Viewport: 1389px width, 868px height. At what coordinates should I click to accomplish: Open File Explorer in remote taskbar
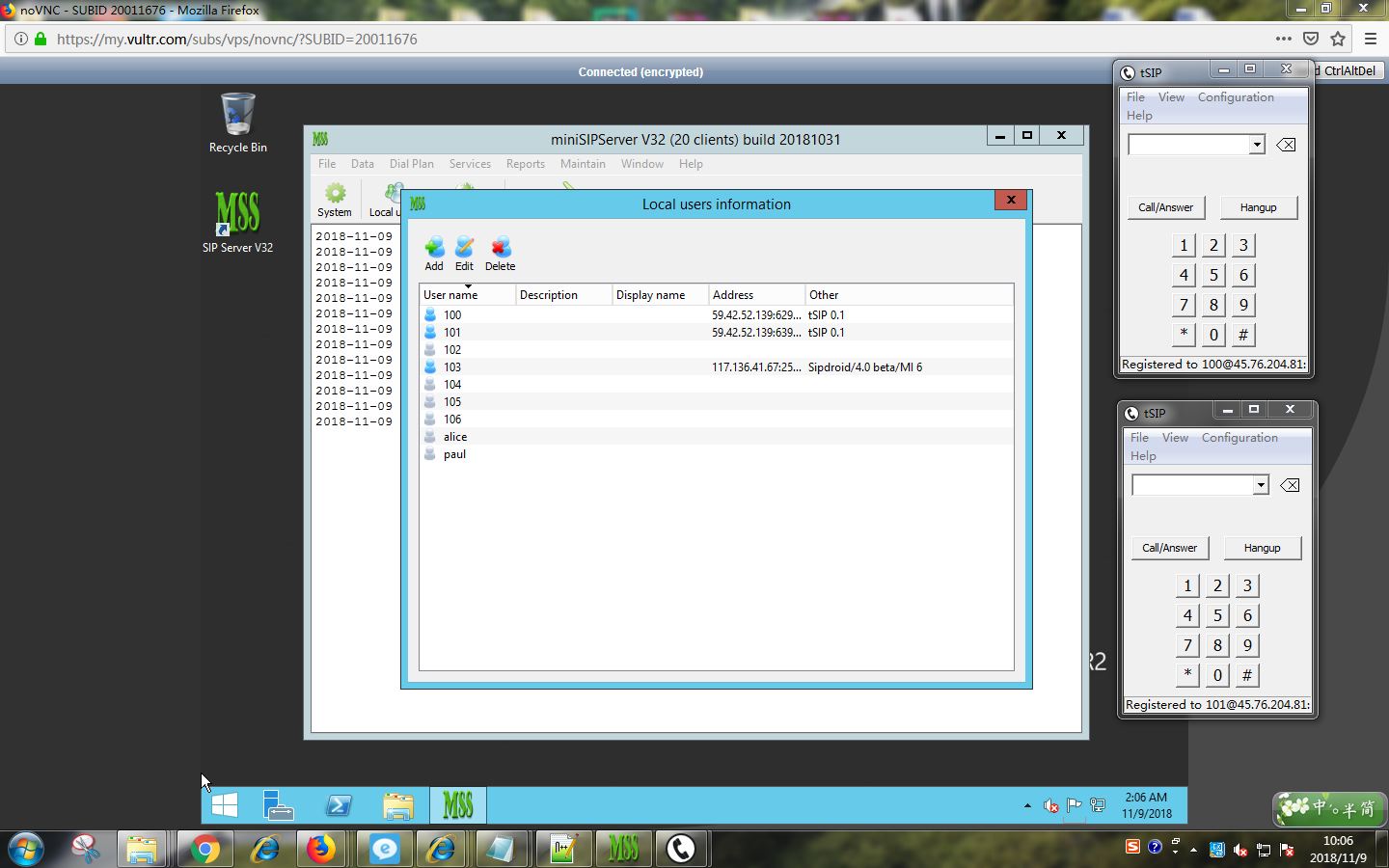tap(397, 805)
